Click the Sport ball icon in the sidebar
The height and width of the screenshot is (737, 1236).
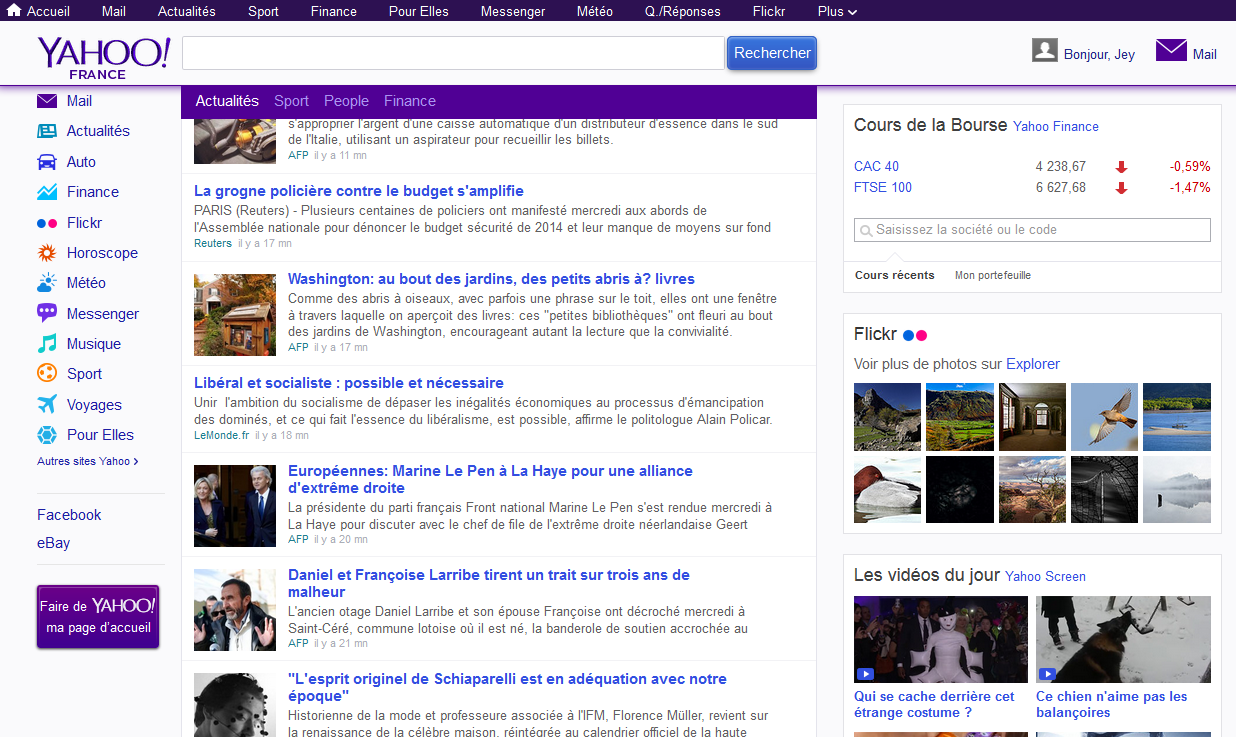[x=47, y=374]
